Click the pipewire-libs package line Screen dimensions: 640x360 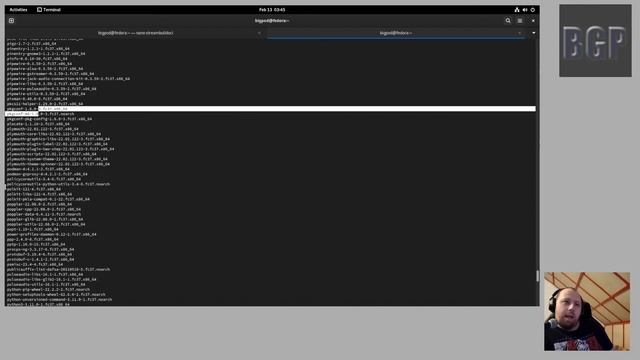coord(45,84)
